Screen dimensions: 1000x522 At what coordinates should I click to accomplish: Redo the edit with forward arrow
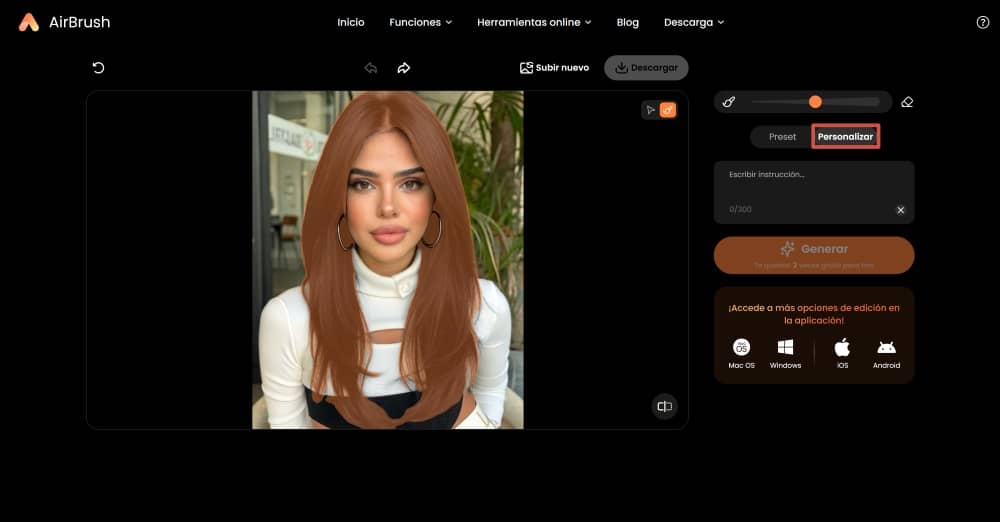click(x=404, y=68)
